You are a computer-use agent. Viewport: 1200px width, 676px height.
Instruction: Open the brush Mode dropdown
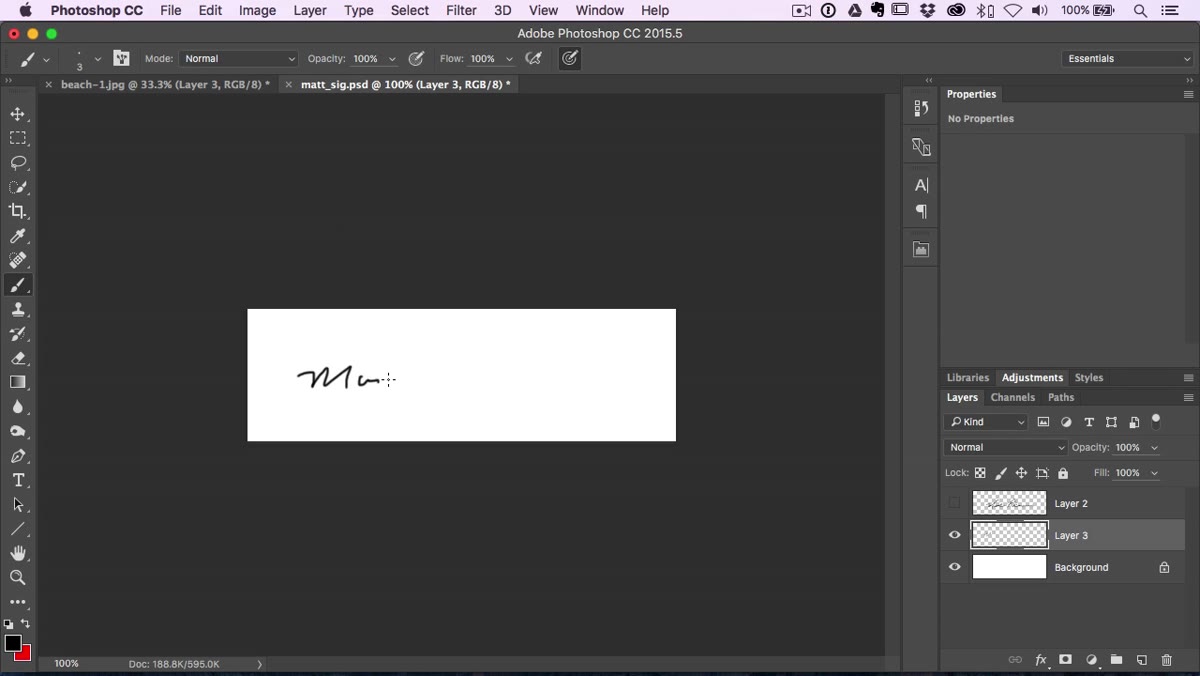[239, 59]
